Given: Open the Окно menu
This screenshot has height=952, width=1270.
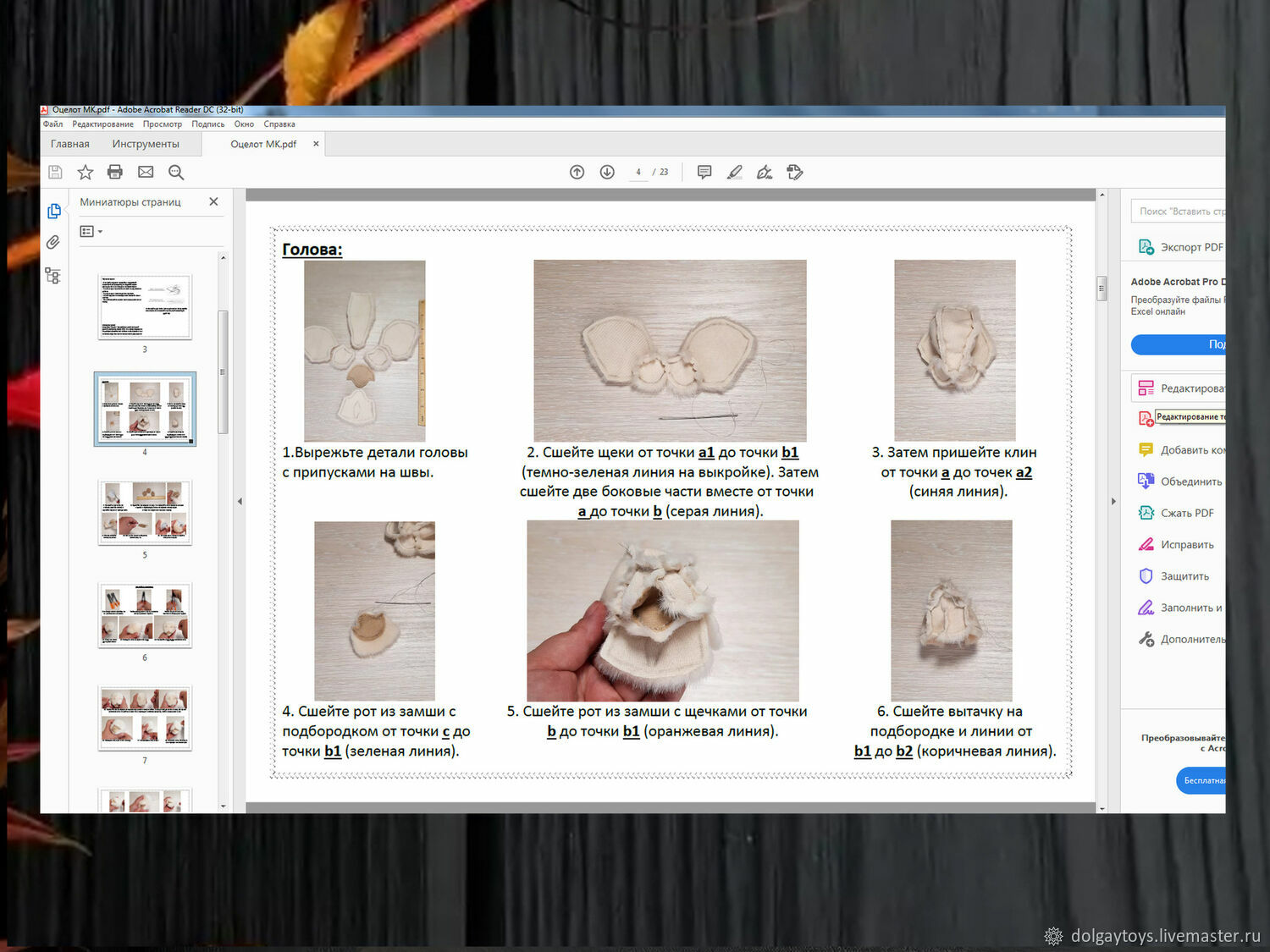Looking at the screenshot, I should [x=244, y=124].
